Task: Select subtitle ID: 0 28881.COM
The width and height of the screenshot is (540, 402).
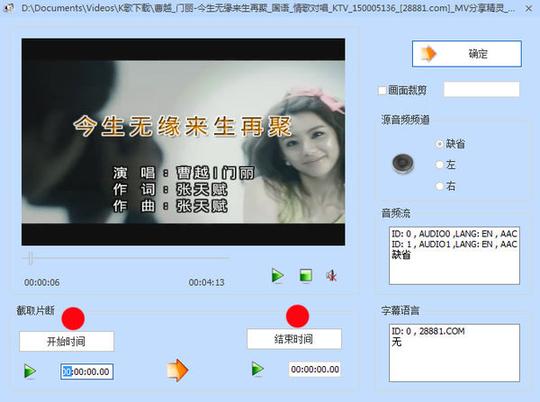Action: pos(428,331)
